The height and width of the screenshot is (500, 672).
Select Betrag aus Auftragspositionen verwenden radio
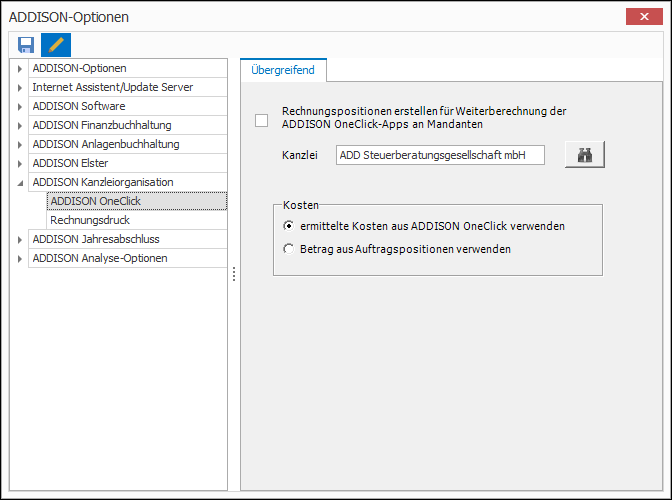[x=289, y=249]
